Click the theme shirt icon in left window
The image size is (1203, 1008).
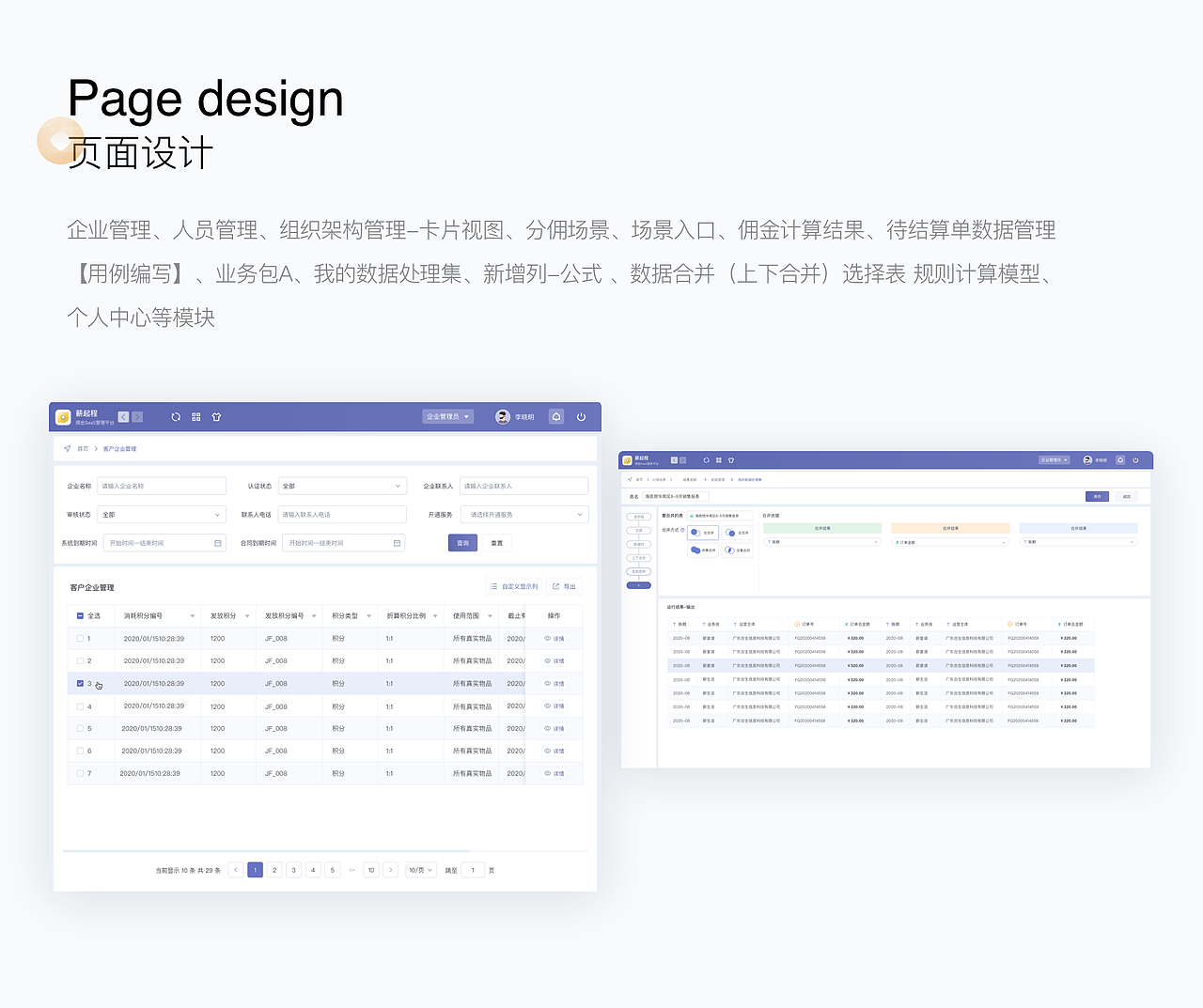coord(216,417)
